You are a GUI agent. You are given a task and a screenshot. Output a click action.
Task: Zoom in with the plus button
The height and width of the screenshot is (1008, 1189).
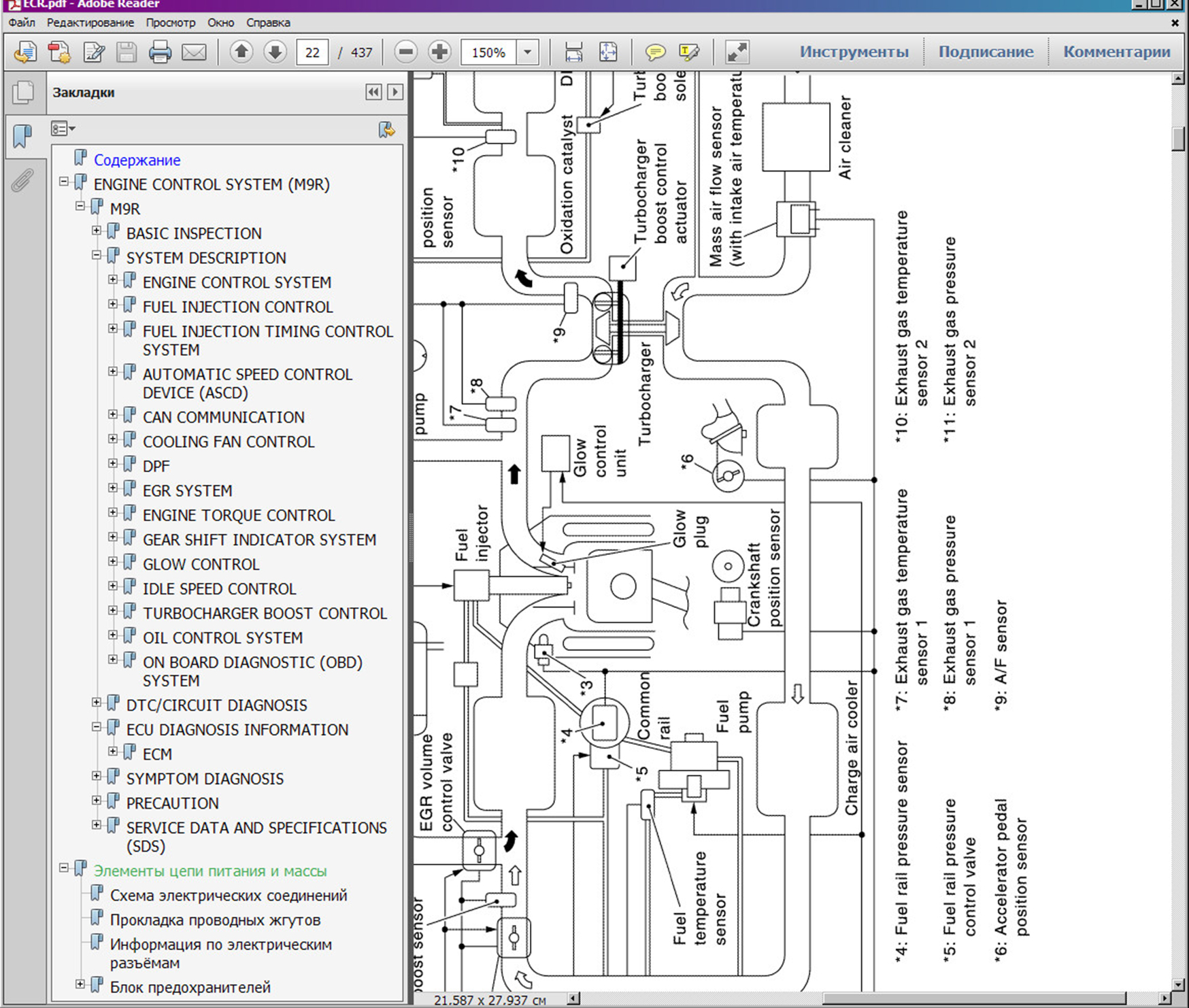click(x=439, y=52)
